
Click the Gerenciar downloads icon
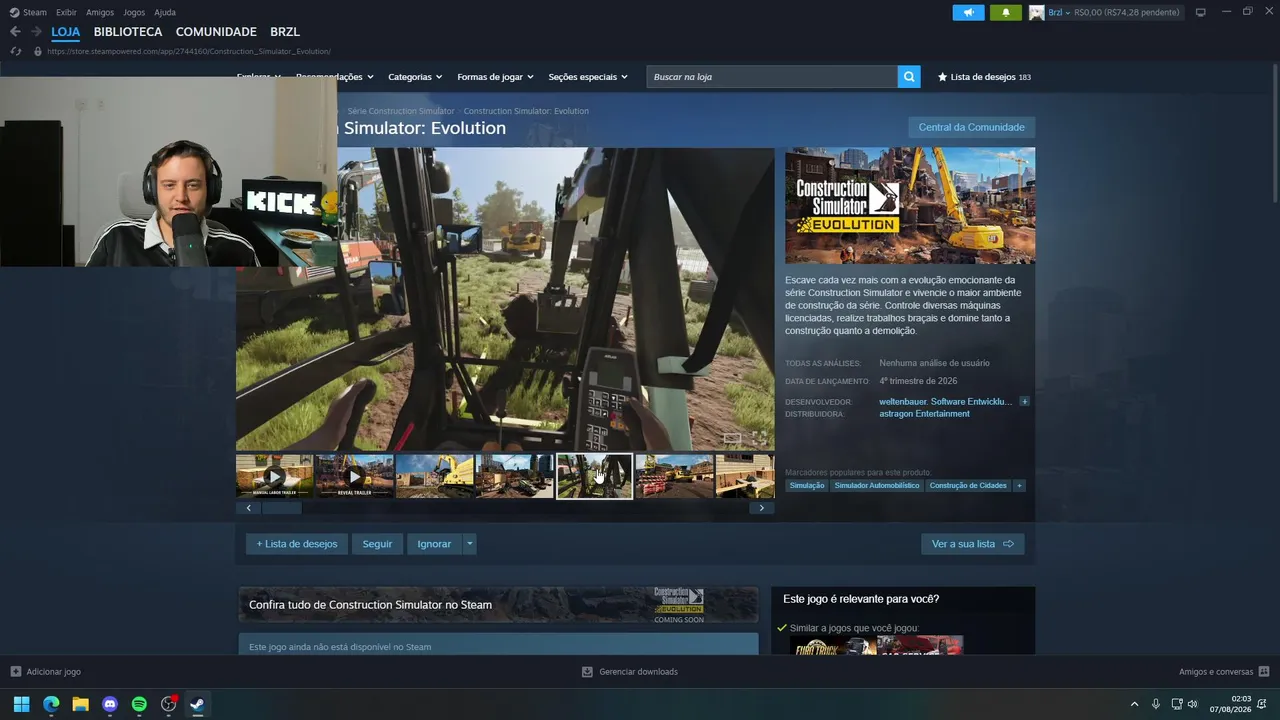[x=587, y=672]
